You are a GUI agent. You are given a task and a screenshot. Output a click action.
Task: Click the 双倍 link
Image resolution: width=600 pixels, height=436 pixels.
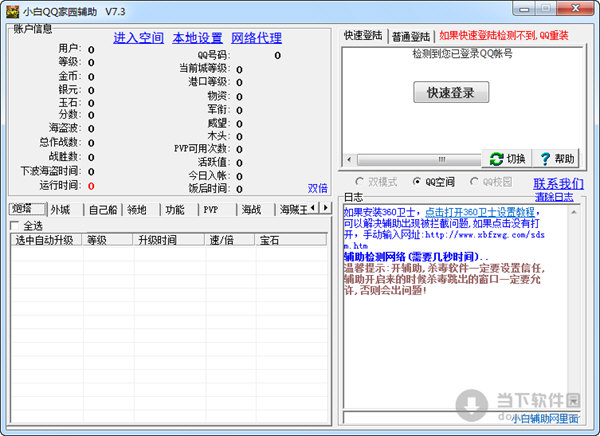(x=317, y=188)
